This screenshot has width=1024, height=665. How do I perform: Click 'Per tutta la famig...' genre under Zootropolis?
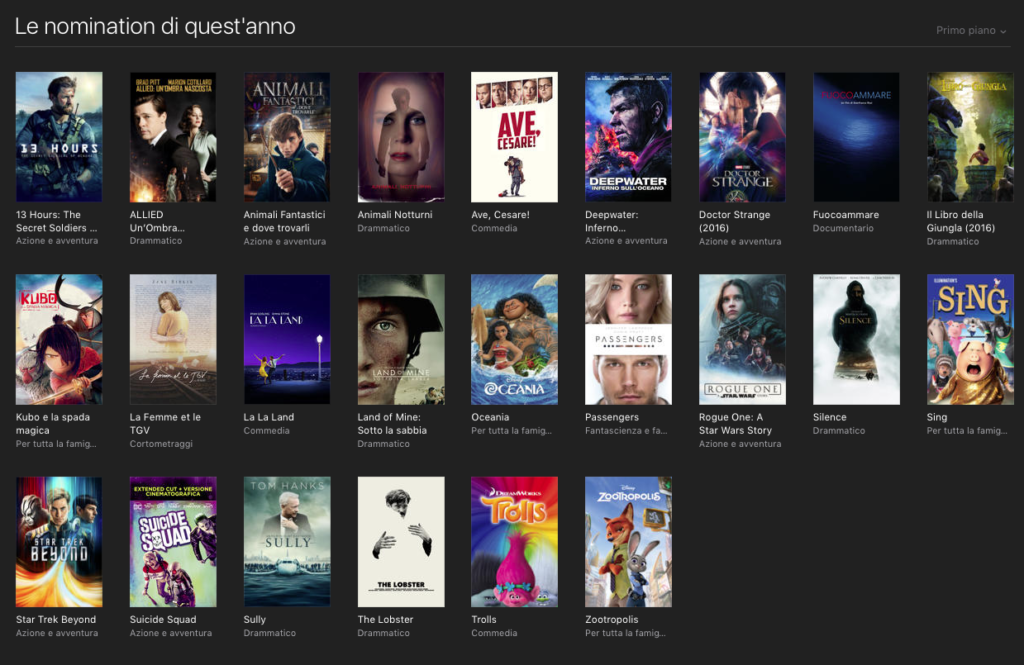626,633
